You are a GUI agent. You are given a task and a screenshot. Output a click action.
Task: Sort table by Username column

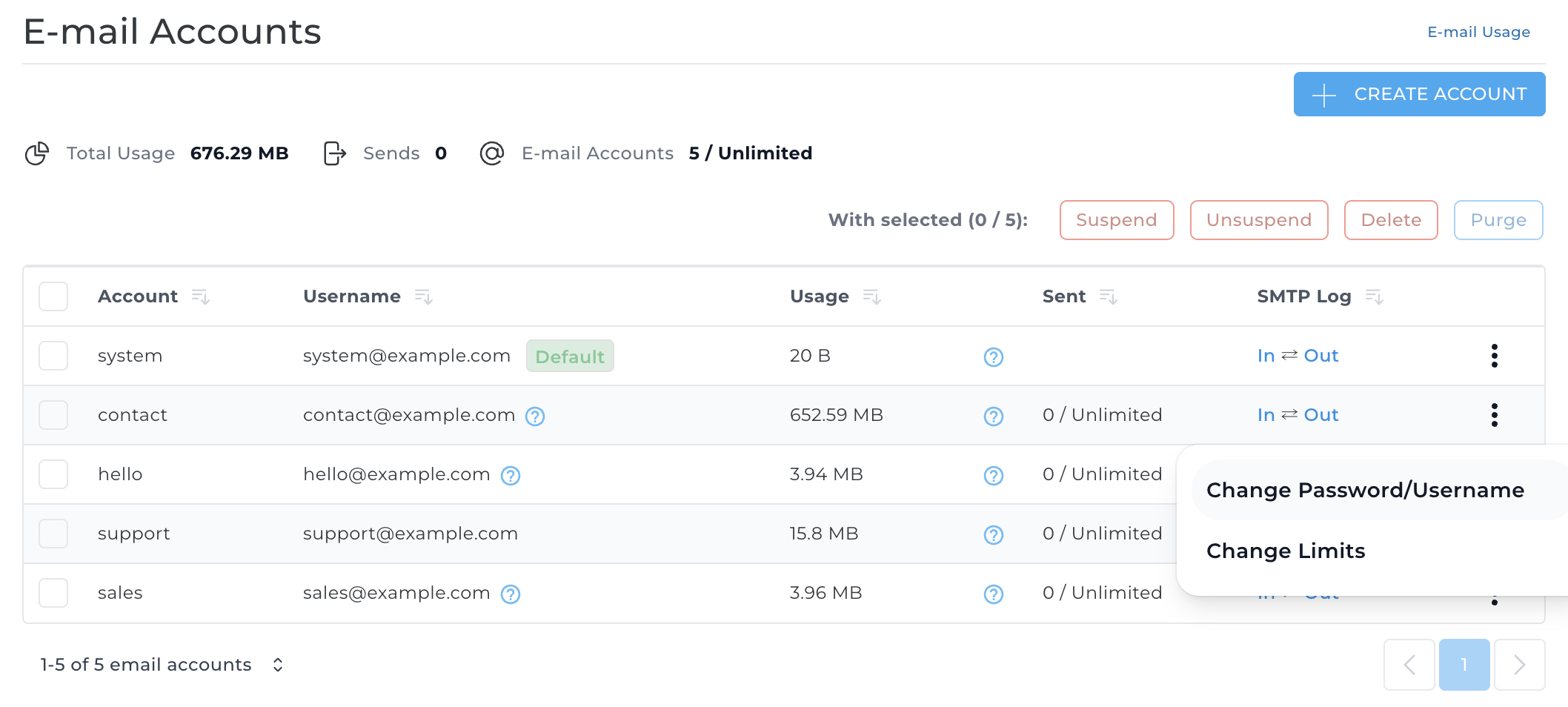pyautogui.click(x=423, y=297)
